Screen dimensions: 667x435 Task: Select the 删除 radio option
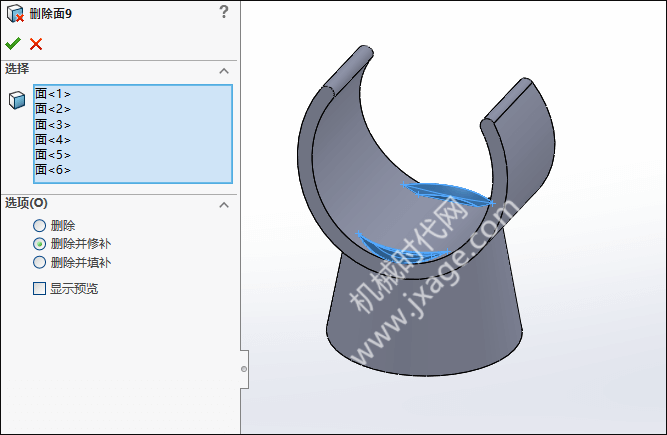pos(40,225)
